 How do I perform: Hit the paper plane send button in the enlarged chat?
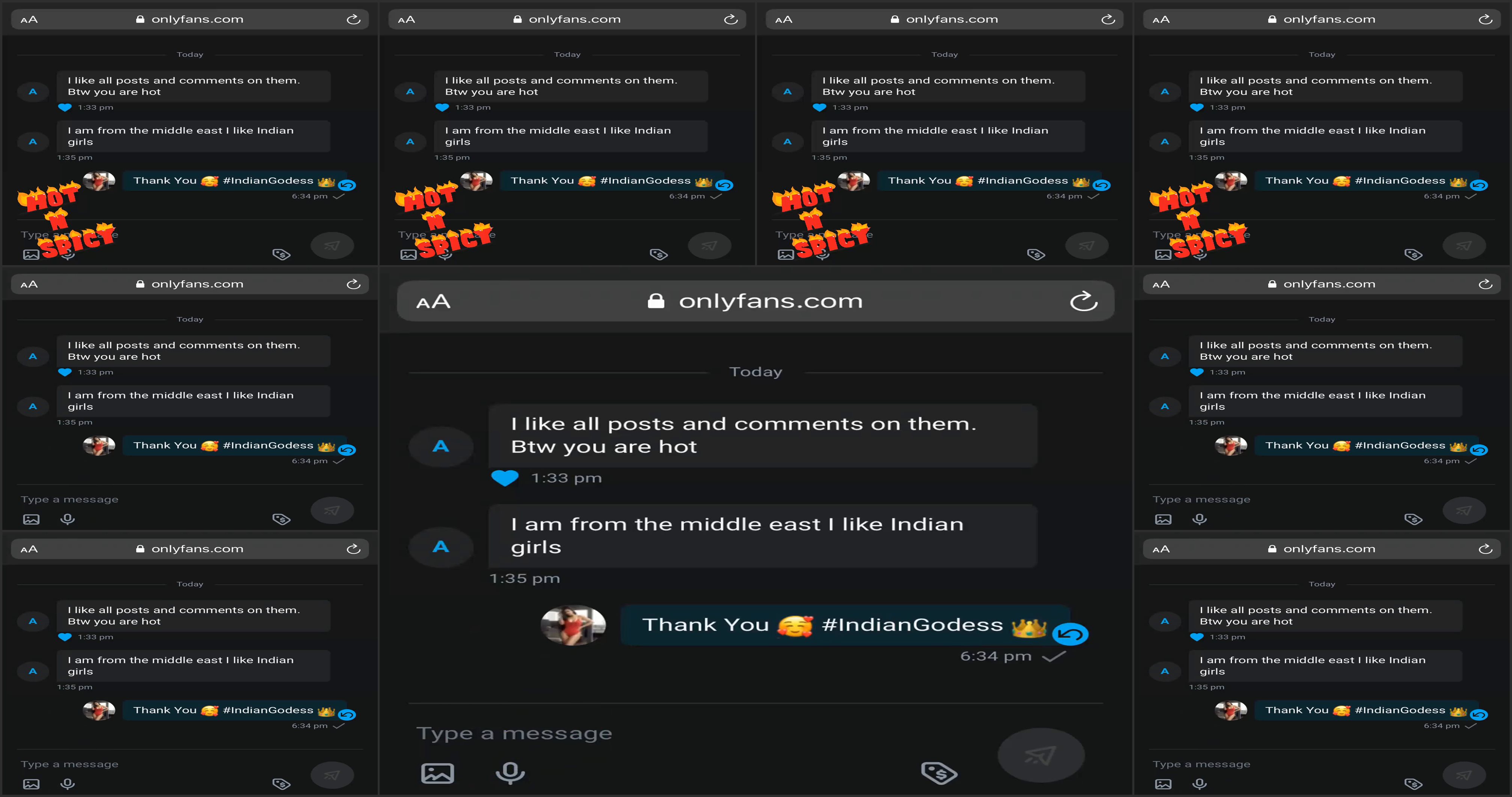pyautogui.click(x=1041, y=755)
